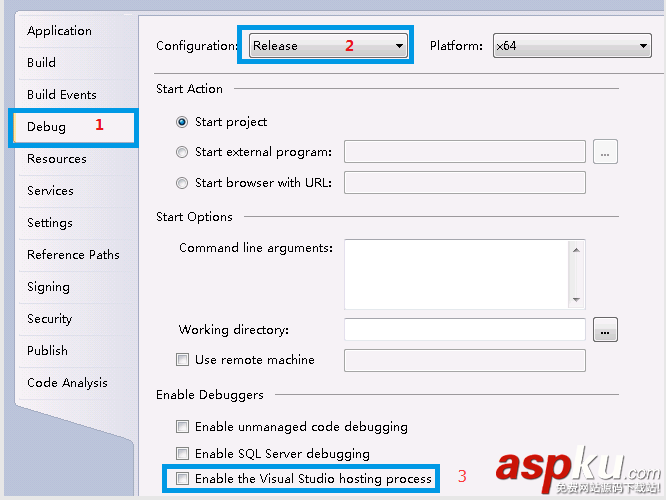This screenshot has width=666, height=500.
Task: Enable unmanaged code debugging checkbox
Action: click(183, 427)
